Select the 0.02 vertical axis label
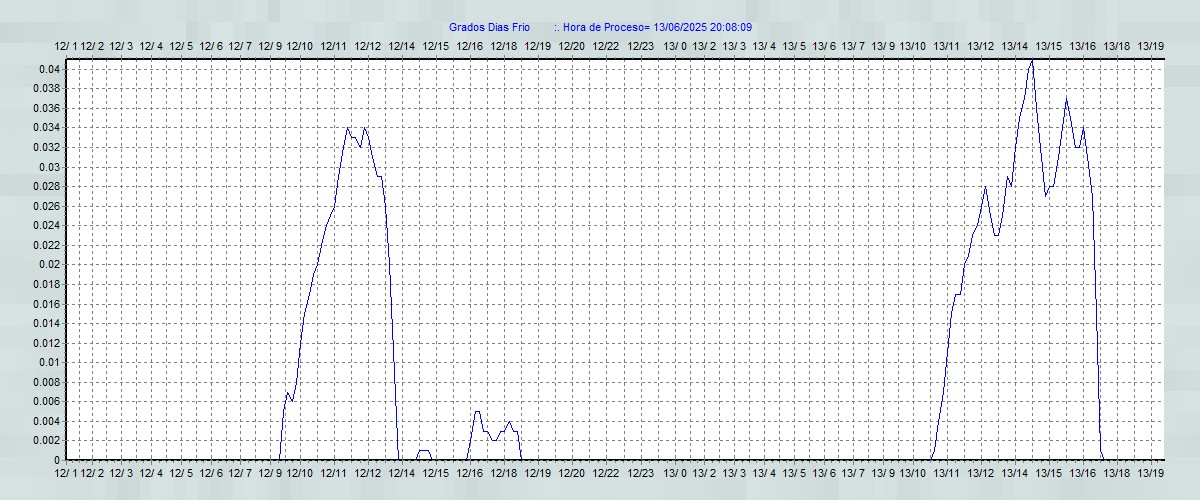This screenshot has height=500, width=1200. coord(48,264)
